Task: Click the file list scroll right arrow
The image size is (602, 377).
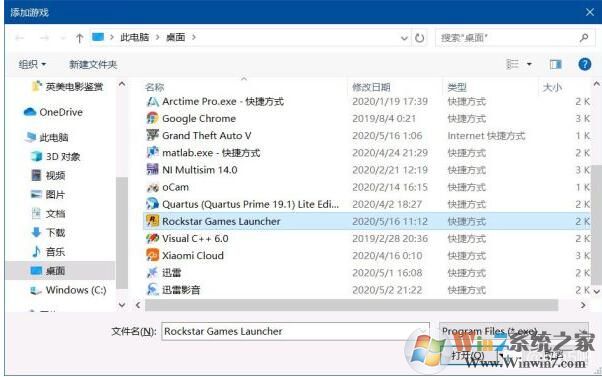Action: [583, 305]
